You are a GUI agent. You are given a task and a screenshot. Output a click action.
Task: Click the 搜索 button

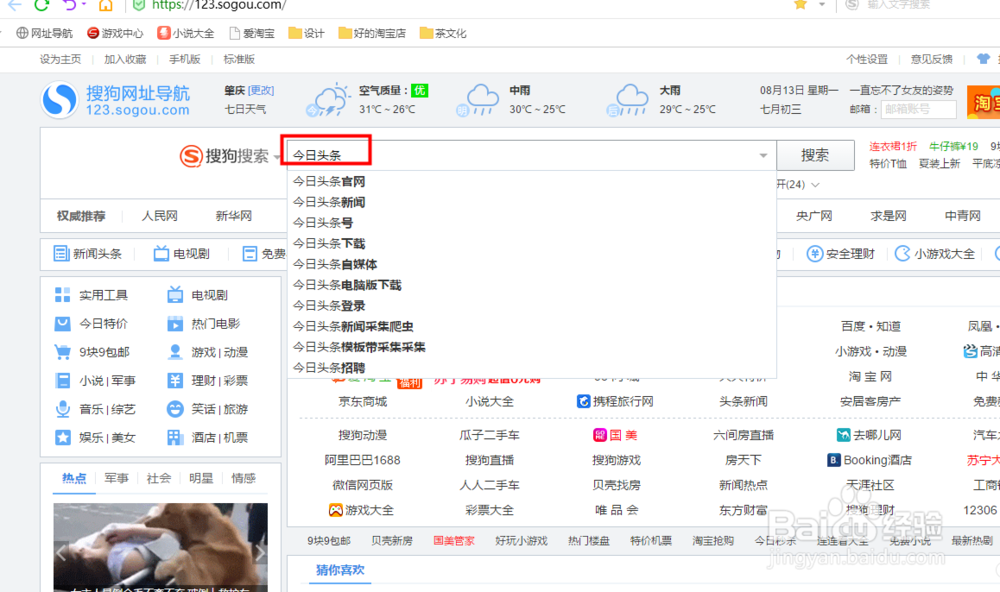815,156
